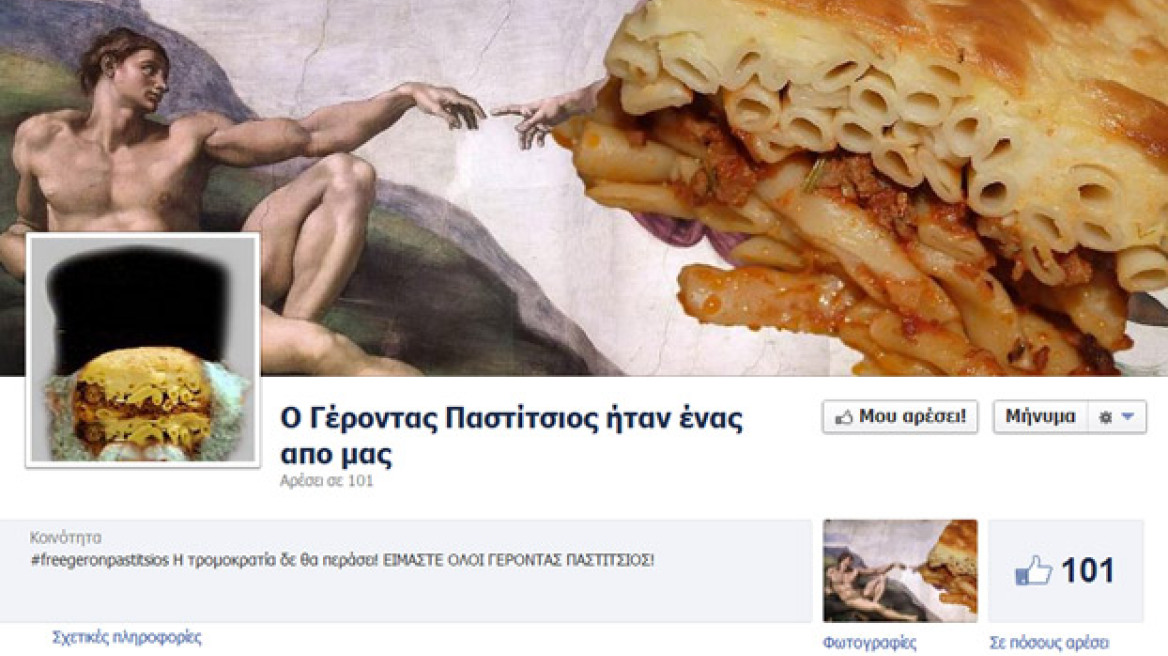1168x656 pixels.
Task: Click 'Σχετικές πληροφορίες' about link
Action: tap(127, 637)
